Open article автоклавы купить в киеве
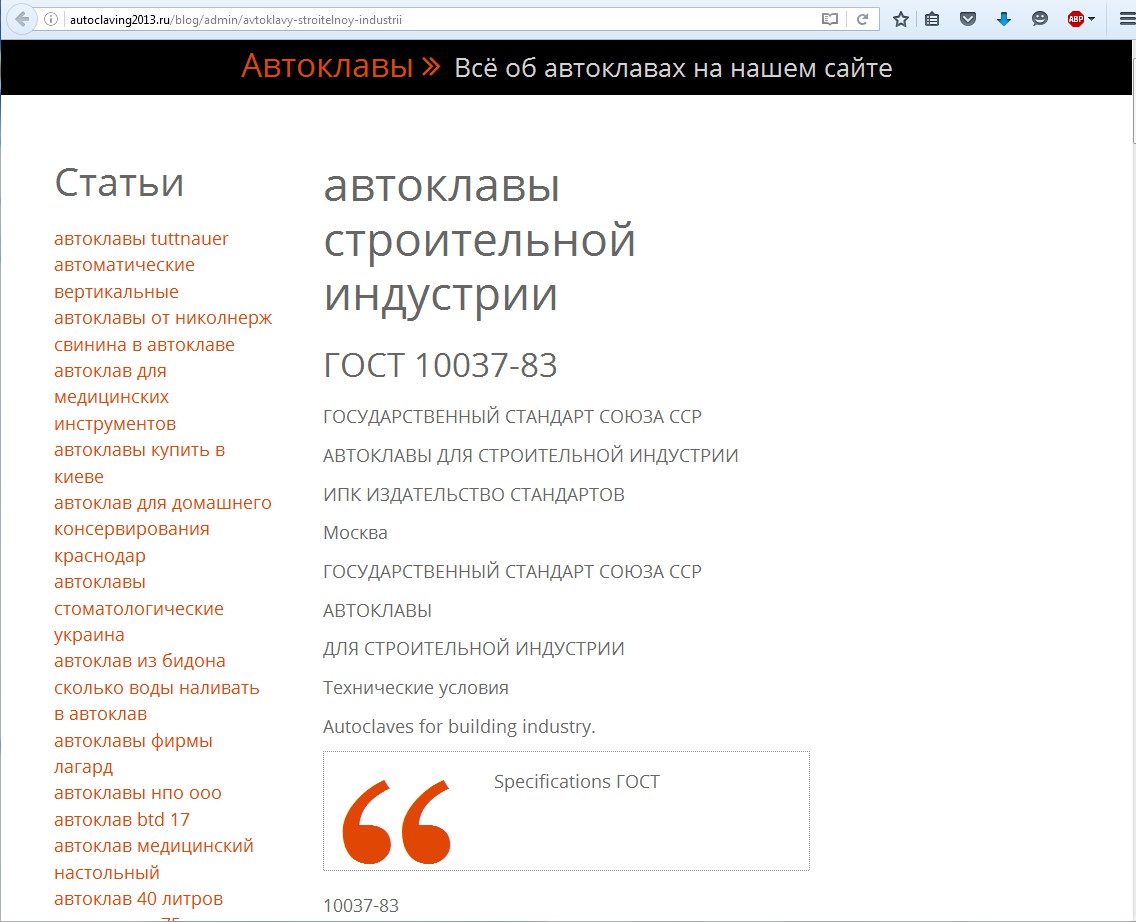The image size is (1136, 922). (140, 464)
